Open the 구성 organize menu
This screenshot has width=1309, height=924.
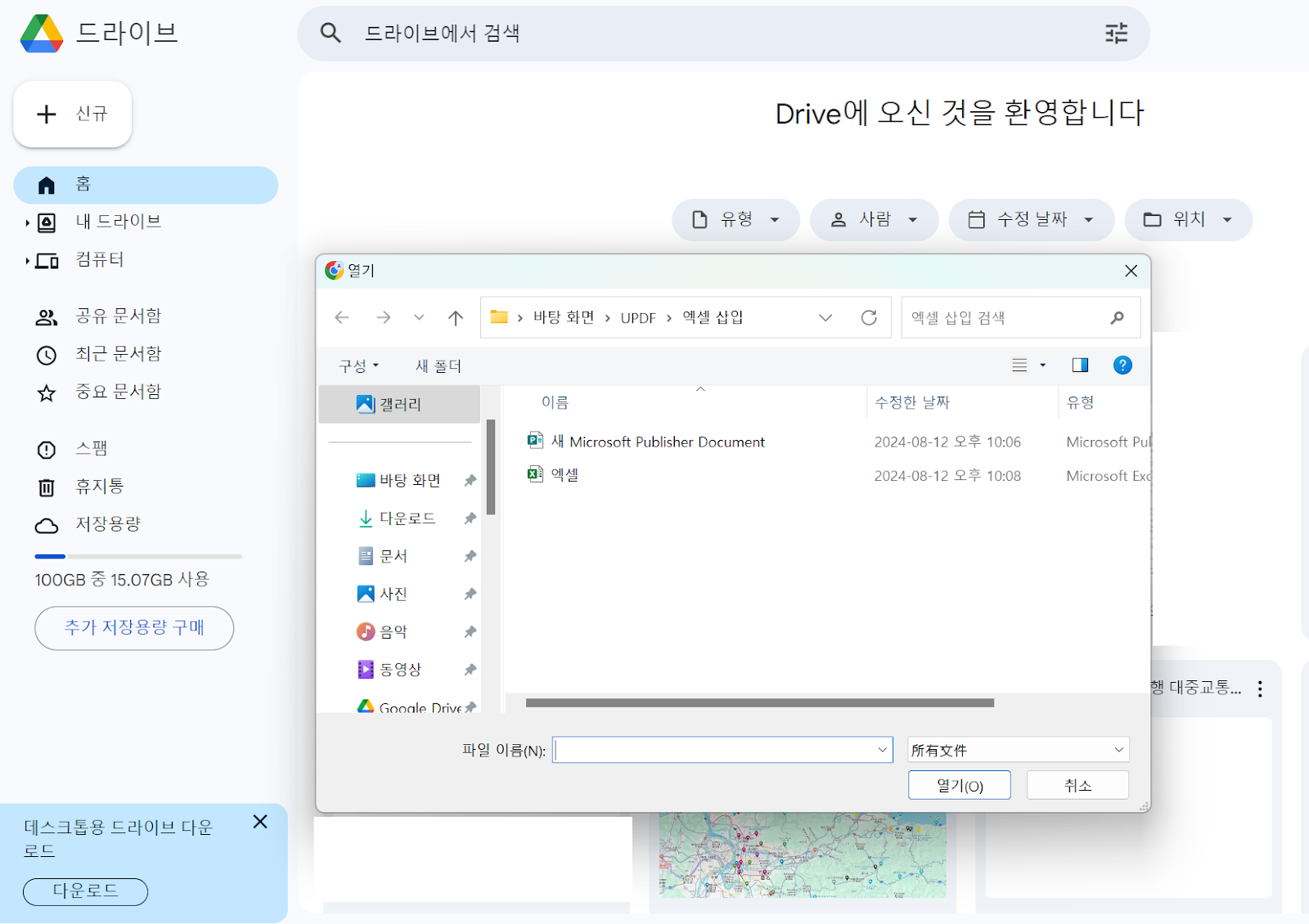click(x=358, y=366)
